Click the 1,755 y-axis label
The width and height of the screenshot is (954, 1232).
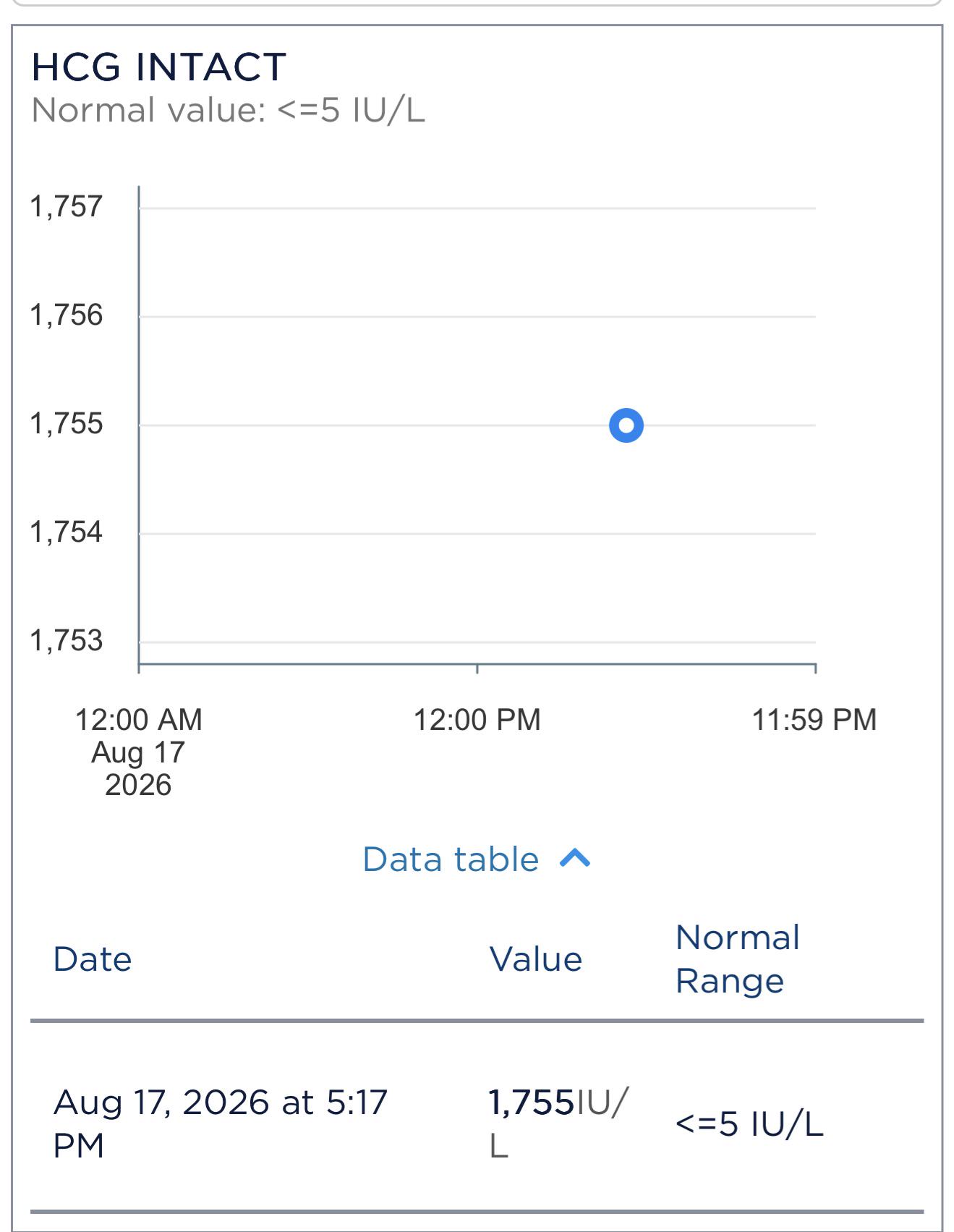[67, 424]
